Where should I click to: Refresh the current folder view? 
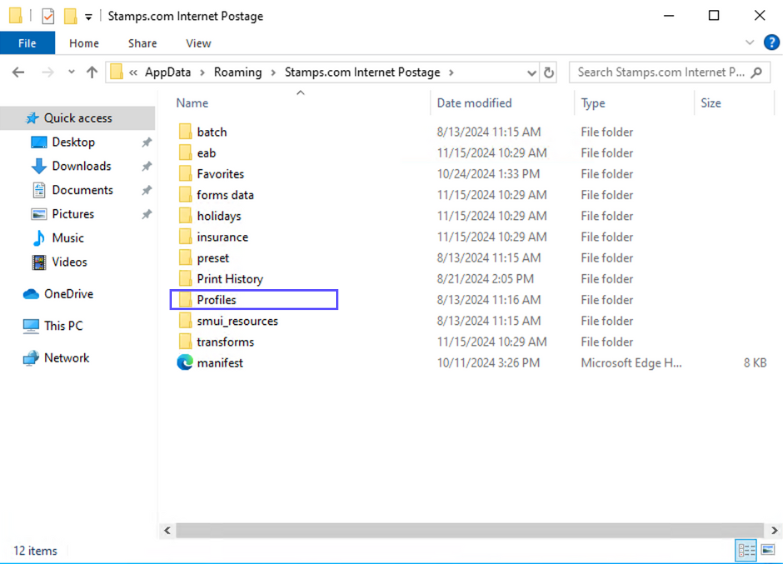549,72
